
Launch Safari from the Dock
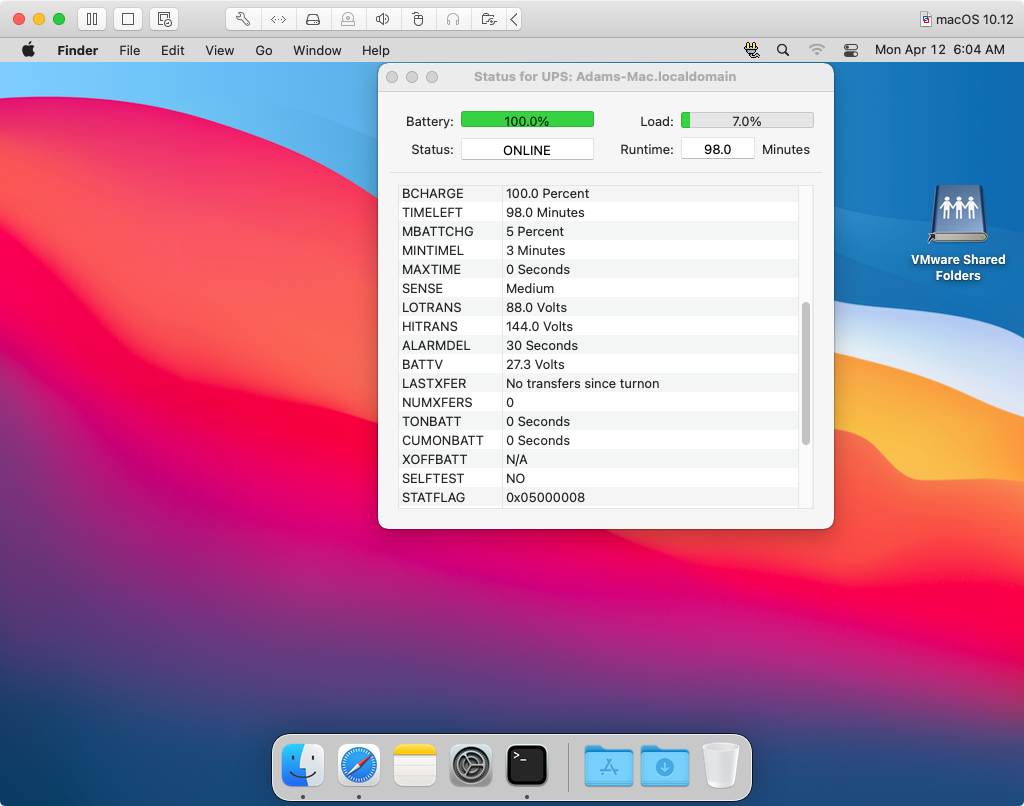[x=359, y=764]
